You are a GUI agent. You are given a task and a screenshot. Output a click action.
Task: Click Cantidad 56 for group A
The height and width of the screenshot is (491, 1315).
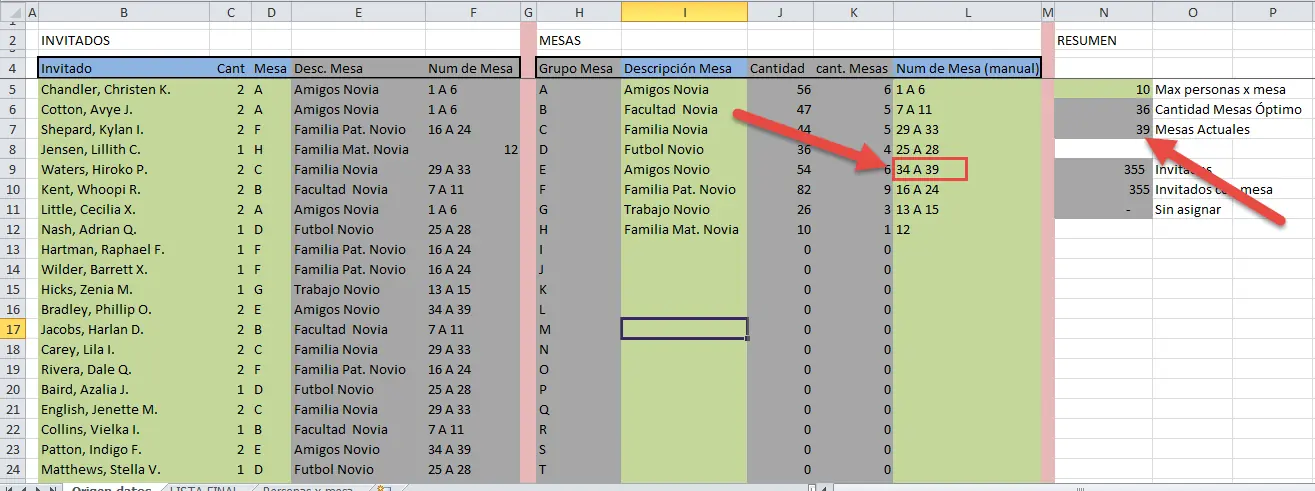point(780,89)
